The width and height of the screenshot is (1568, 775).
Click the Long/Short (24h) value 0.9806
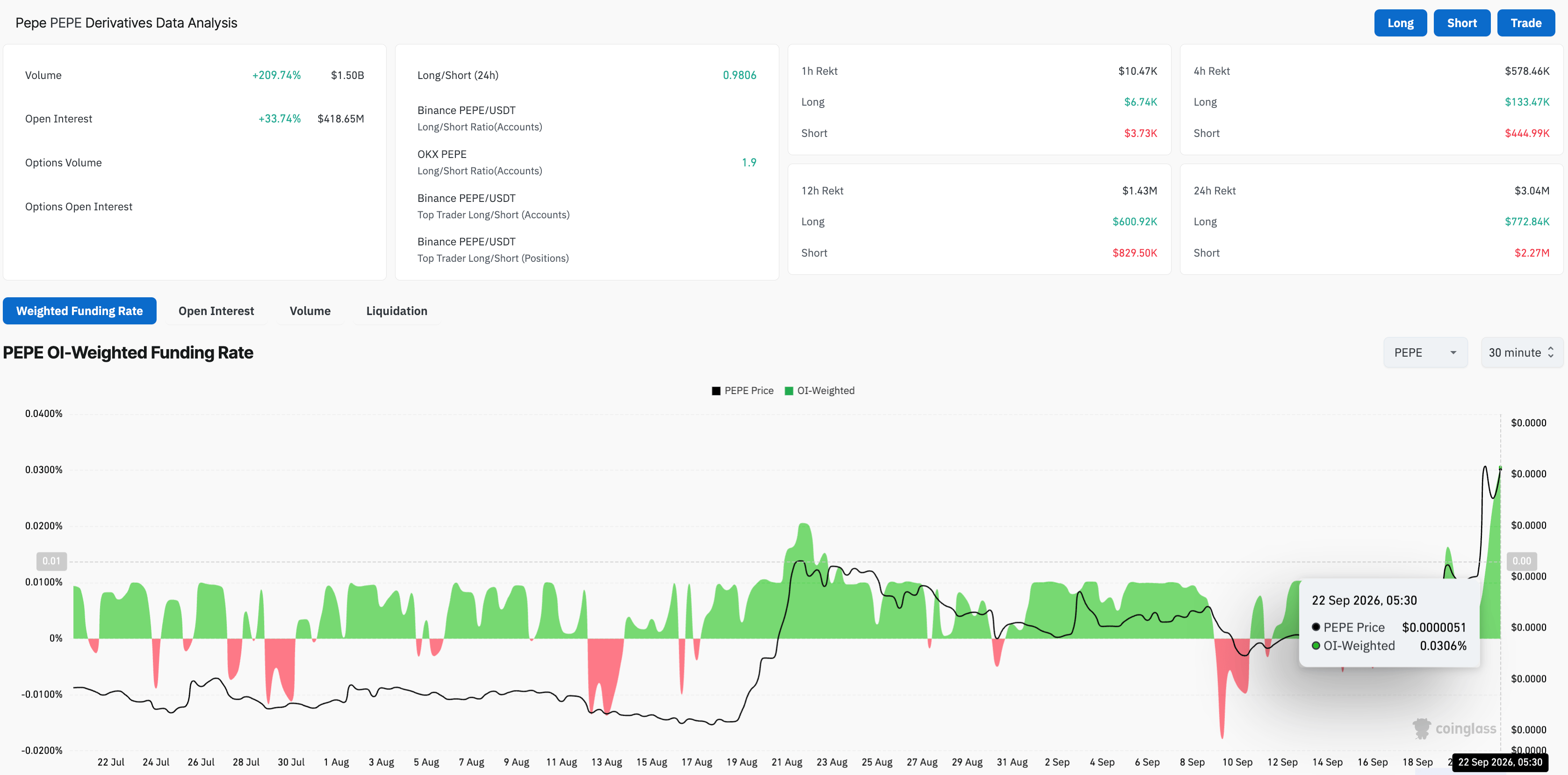click(740, 76)
